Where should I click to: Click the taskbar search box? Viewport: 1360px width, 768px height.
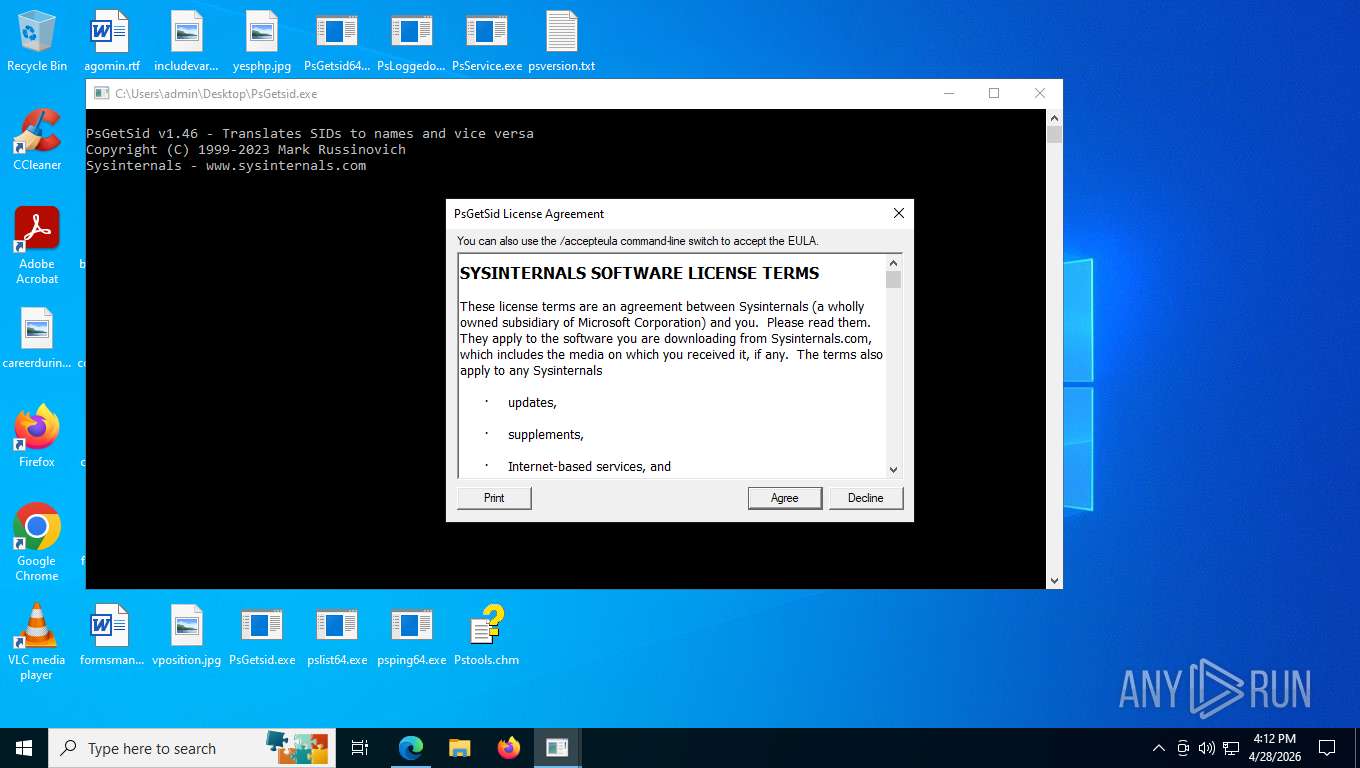[x=192, y=748]
